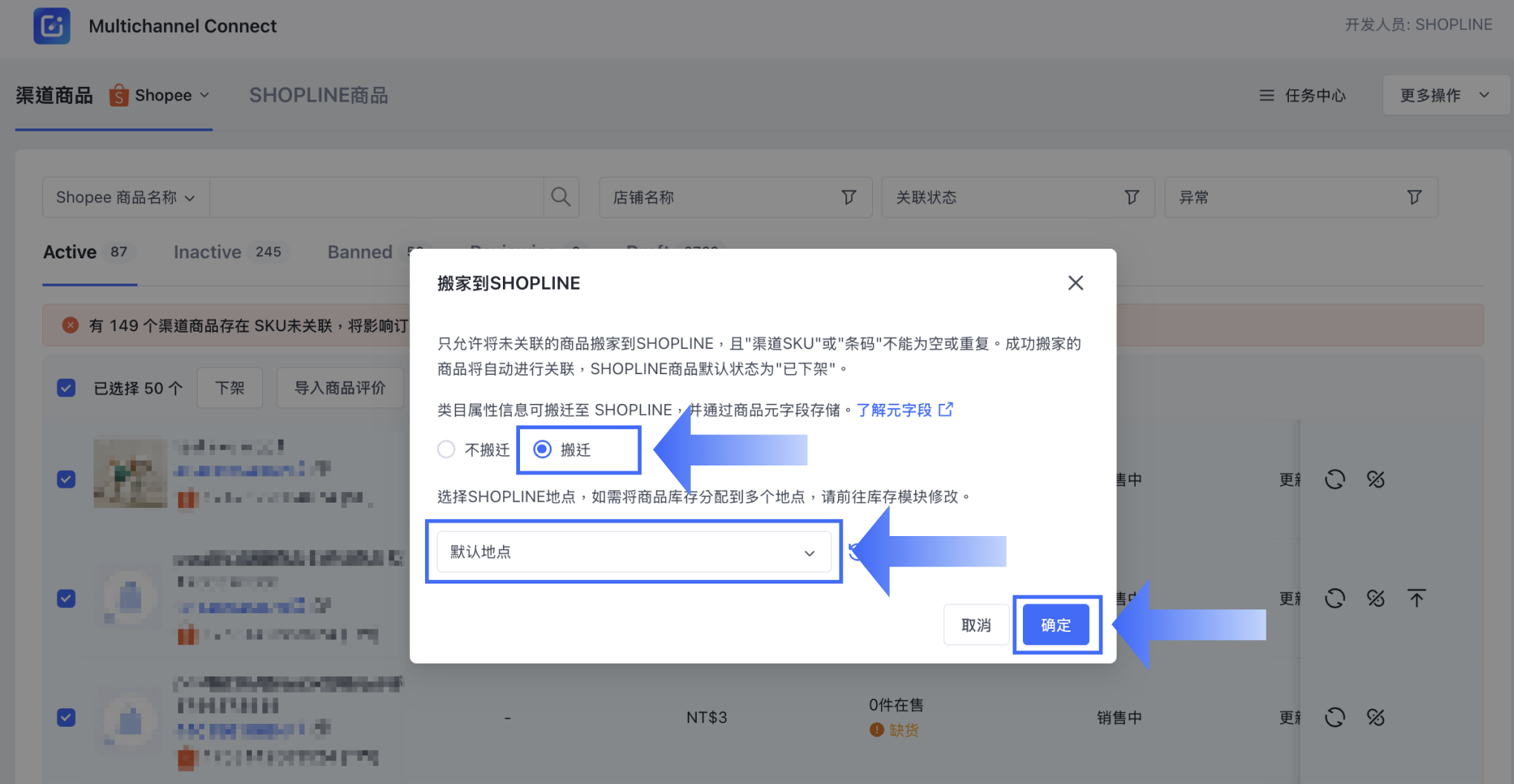Click the product name search input field
Screen dimensions: 1514x784
(377, 197)
